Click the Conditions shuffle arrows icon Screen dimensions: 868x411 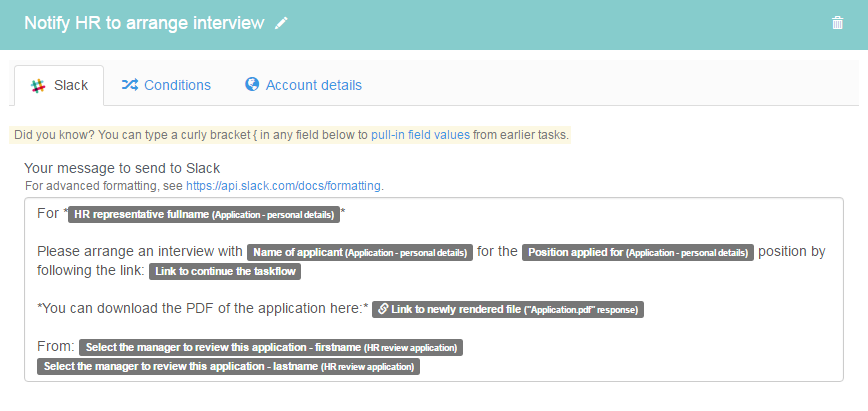pos(130,85)
